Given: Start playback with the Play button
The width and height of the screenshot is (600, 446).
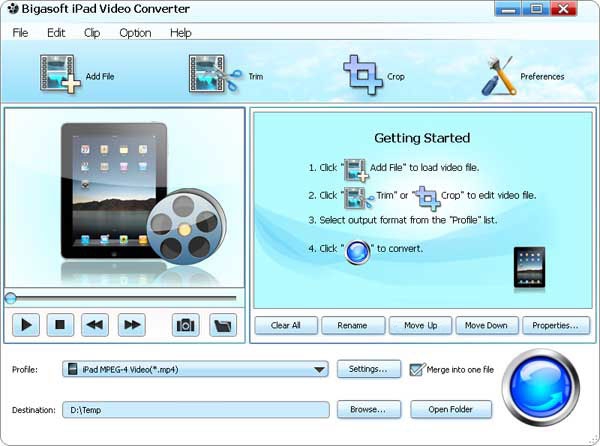Looking at the screenshot, I should tap(26, 325).
